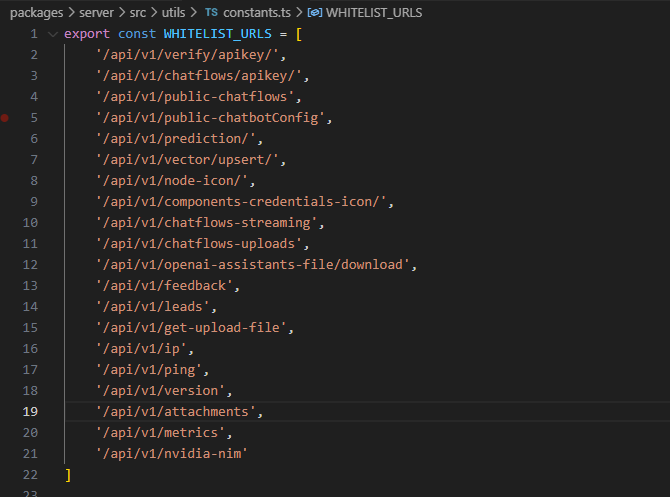Viewport: 670px width, 497px height.
Task: Place the cursor in '/api/v1/verify/apikey/'
Action: tap(188, 55)
